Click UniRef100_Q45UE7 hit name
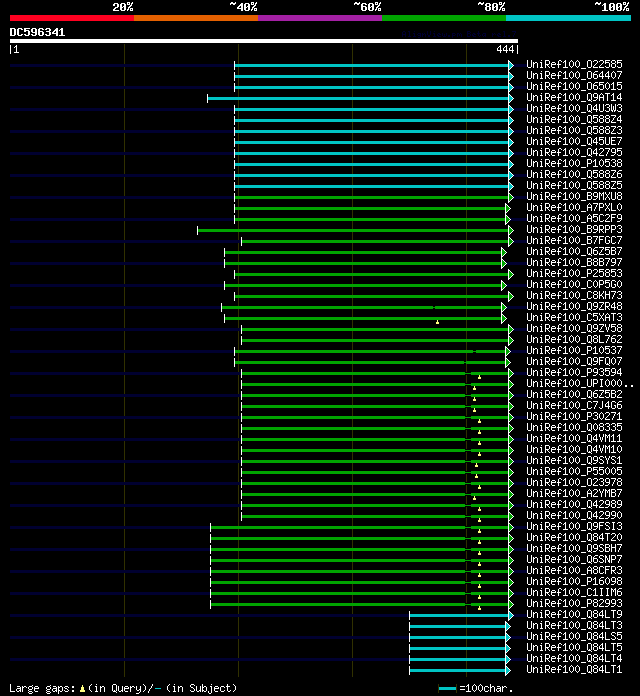Viewport: 640px width, 696px height. [574, 142]
